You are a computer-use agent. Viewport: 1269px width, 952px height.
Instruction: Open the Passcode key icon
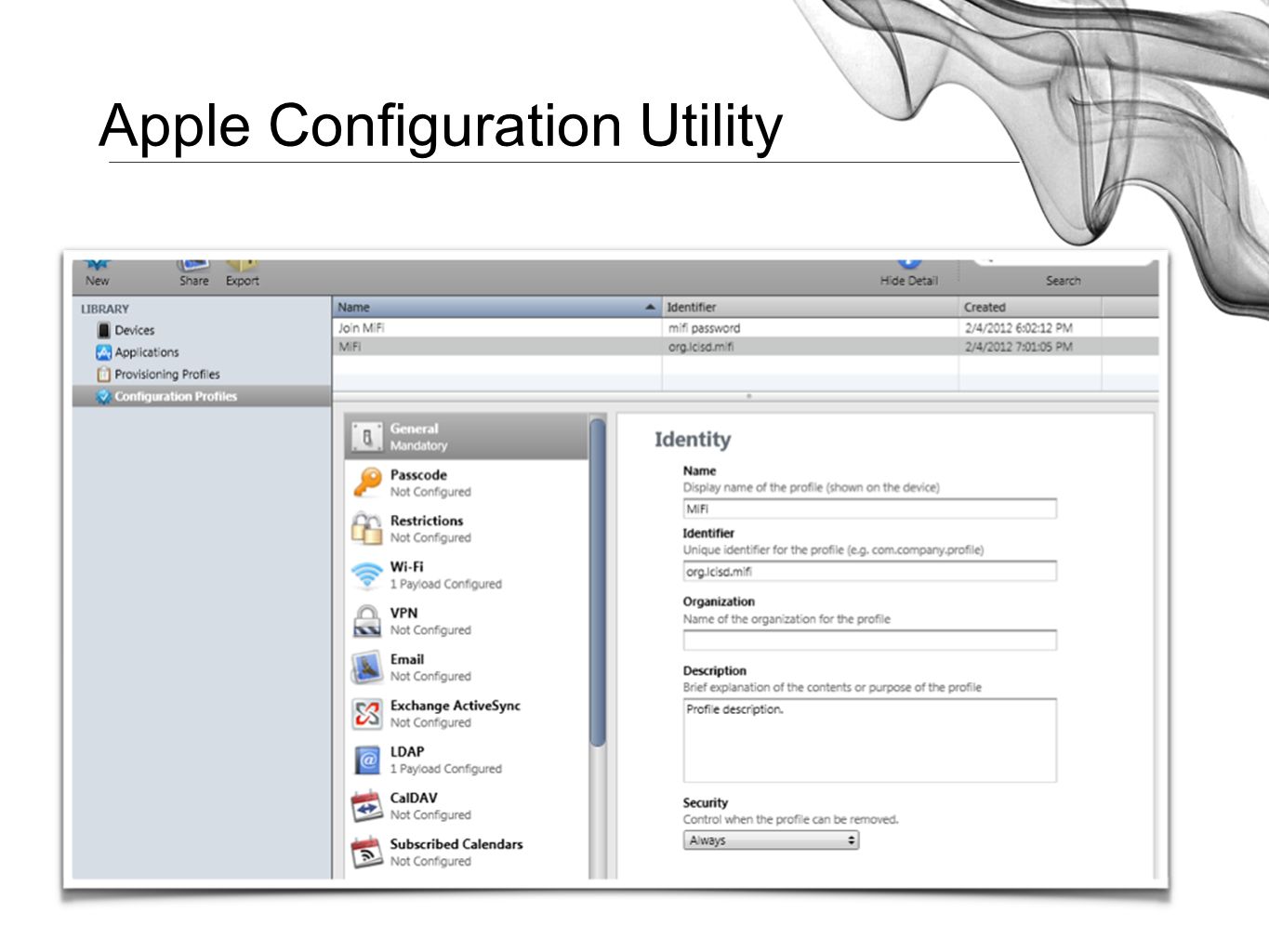tap(367, 483)
